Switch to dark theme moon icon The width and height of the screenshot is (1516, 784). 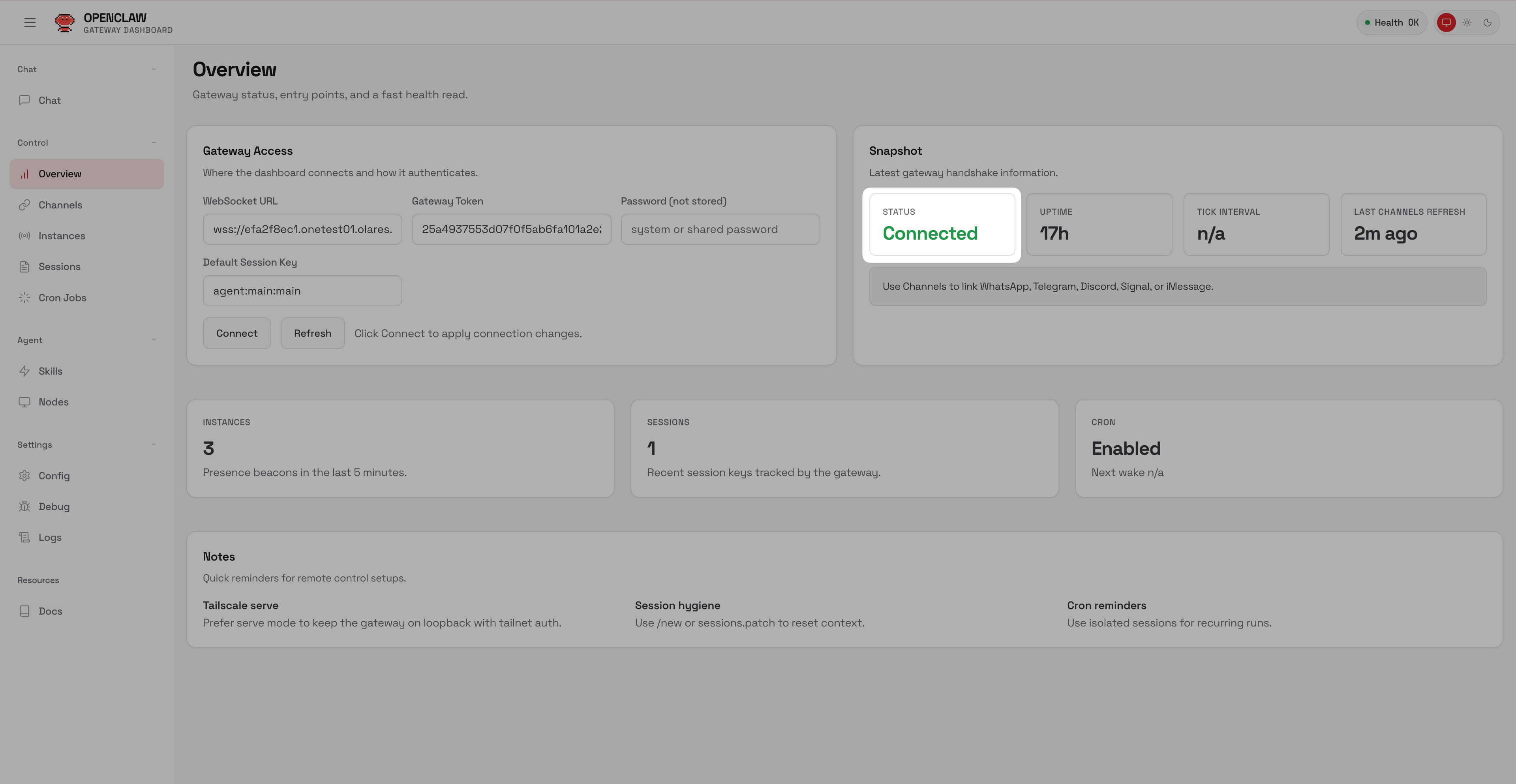point(1487,23)
